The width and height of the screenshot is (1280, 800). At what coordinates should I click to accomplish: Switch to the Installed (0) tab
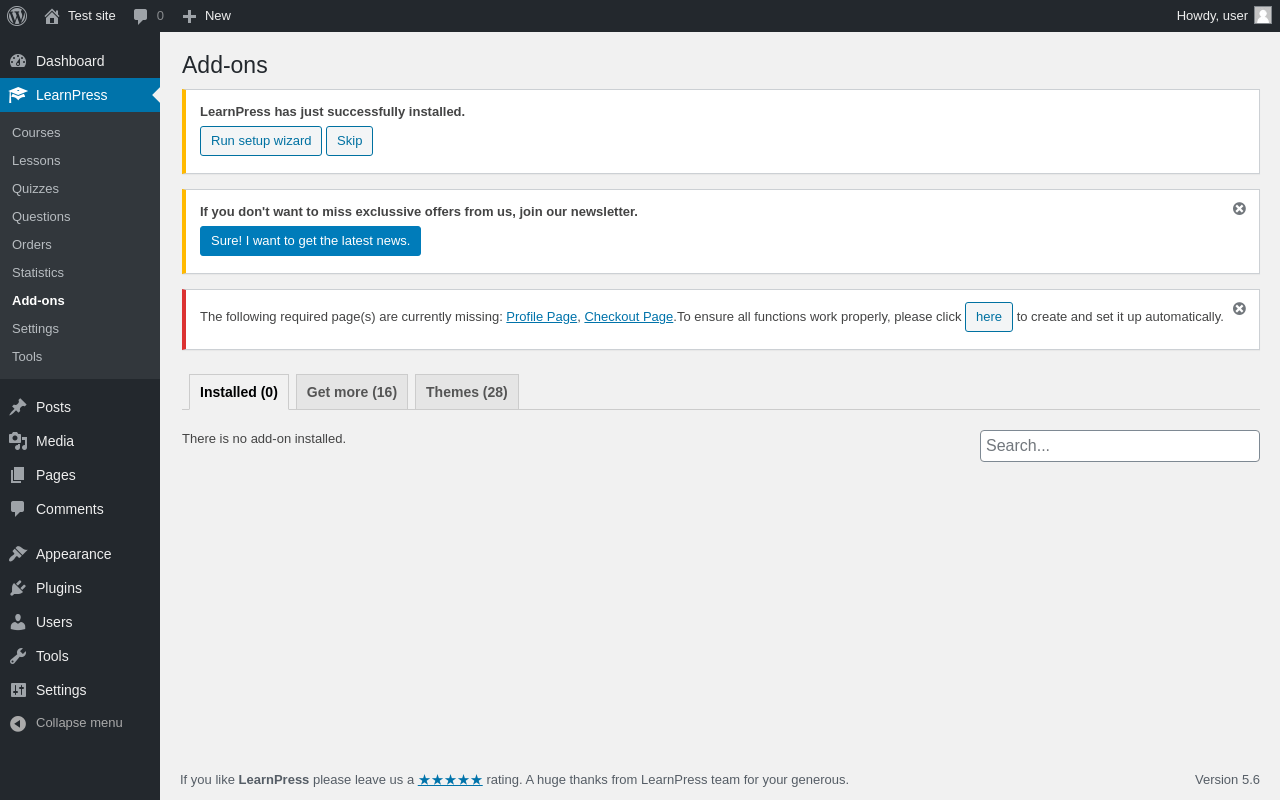(239, 392)
